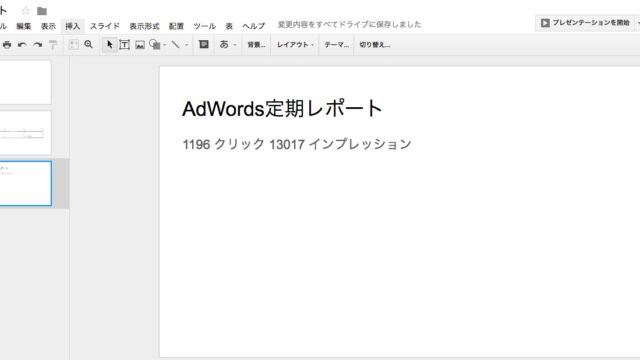Click the title AdWords定期レポート
Viewport: 640px width, 360px height.
pyautogui.click(x=282, y=109)
